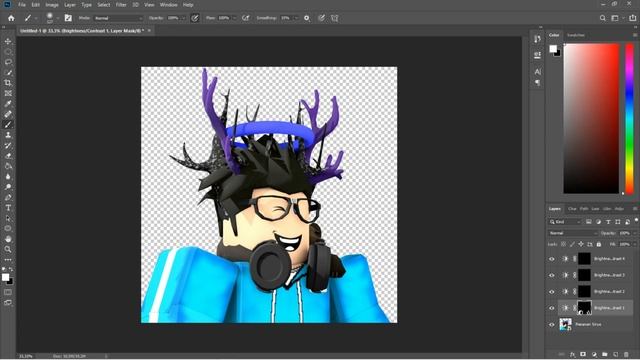This screenshot has width=640, height=360.
Task: Select the Elliptical Marquee tool
Action: (x=8, y=52)
